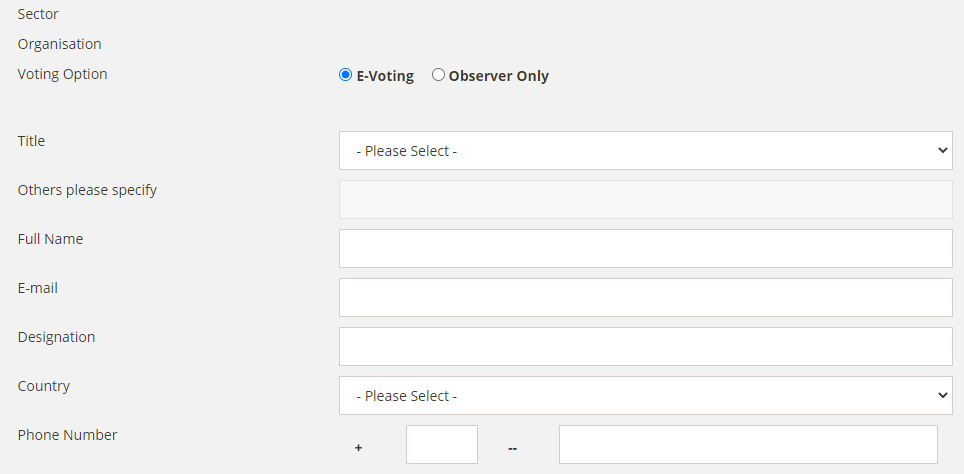Focus the main Phone Number field
This screenshot has width=964, height=474.
tap(748, 444)
